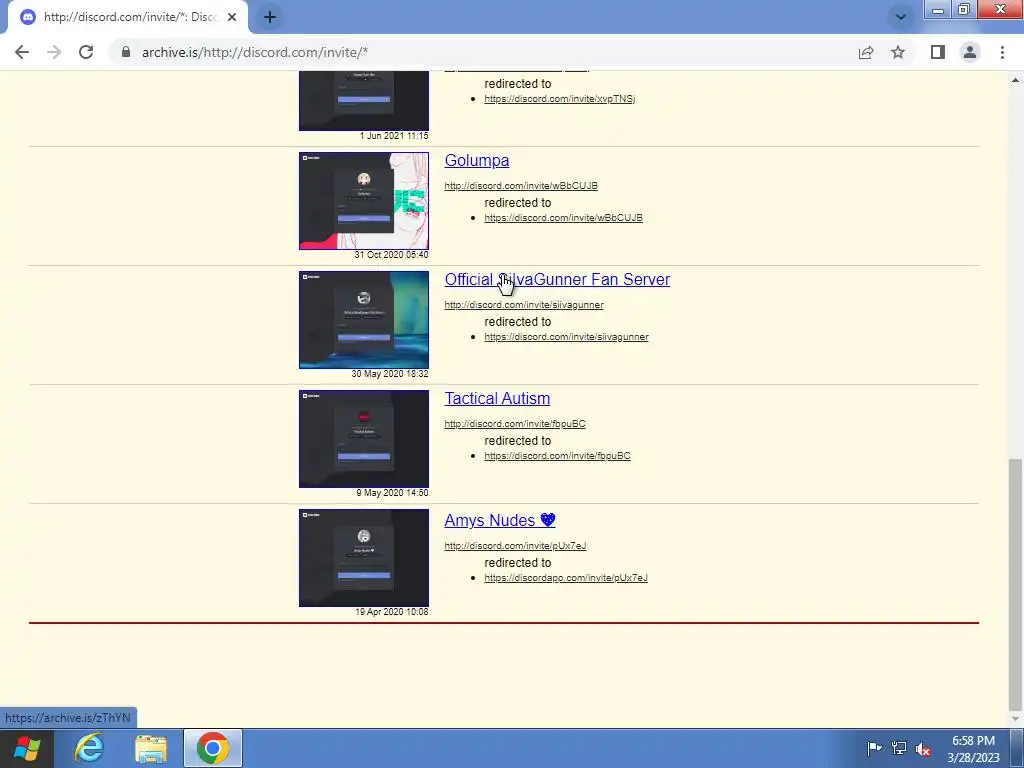Open the Amys Nudes snapshot thumbnail

364,558
